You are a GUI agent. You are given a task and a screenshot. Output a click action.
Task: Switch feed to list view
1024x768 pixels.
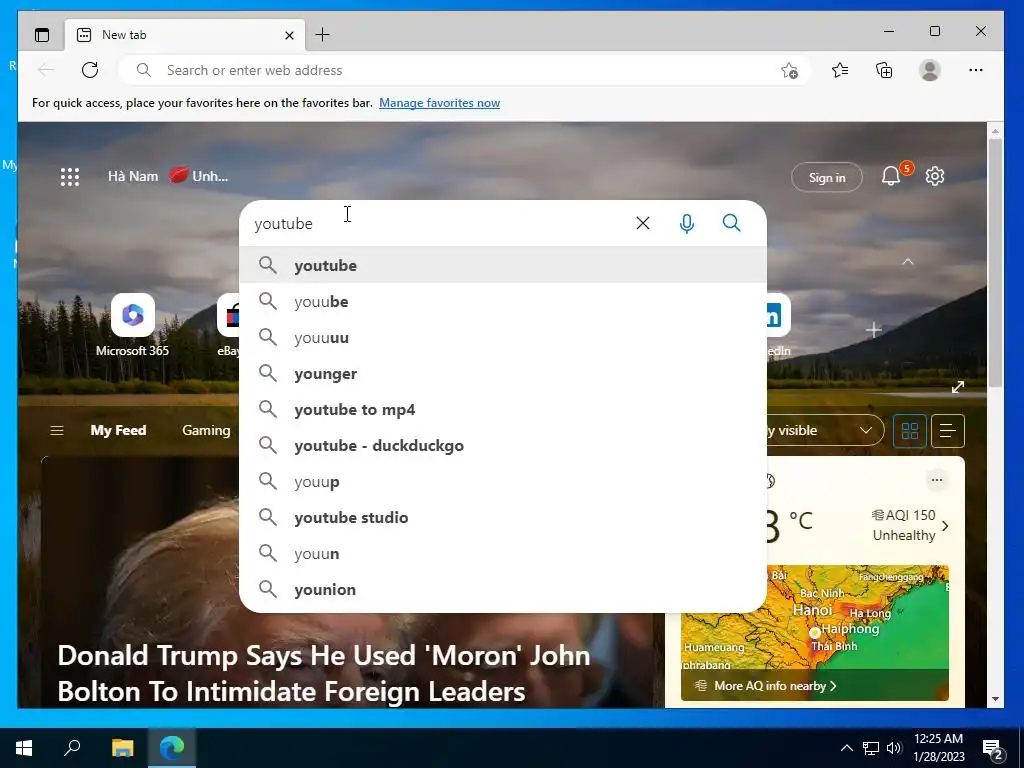tap(948, 430)
